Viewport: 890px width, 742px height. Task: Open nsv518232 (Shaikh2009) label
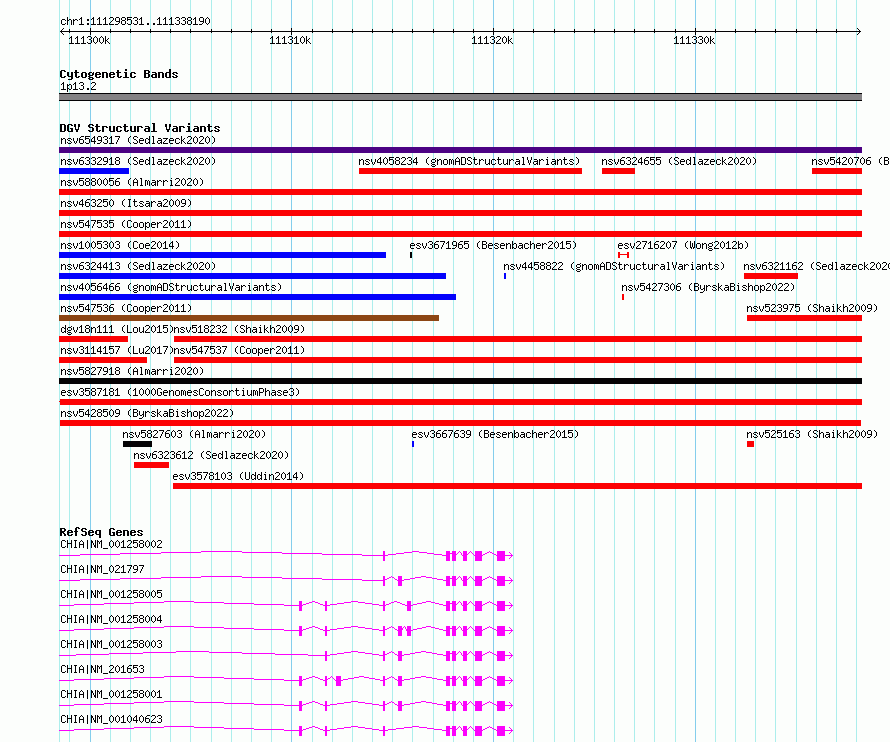(239, 329)
